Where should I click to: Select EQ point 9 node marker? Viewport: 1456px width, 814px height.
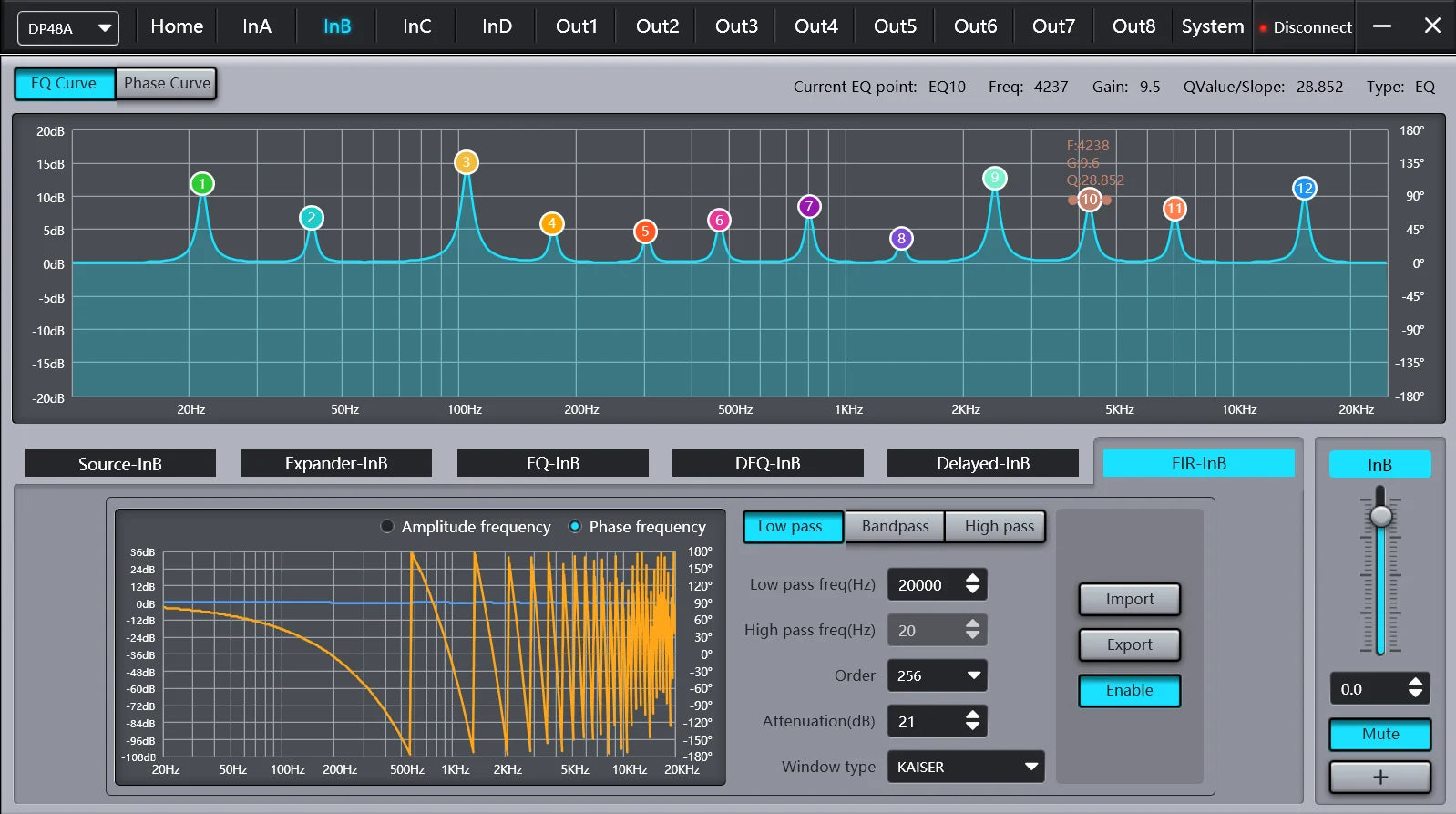[995, 178]
